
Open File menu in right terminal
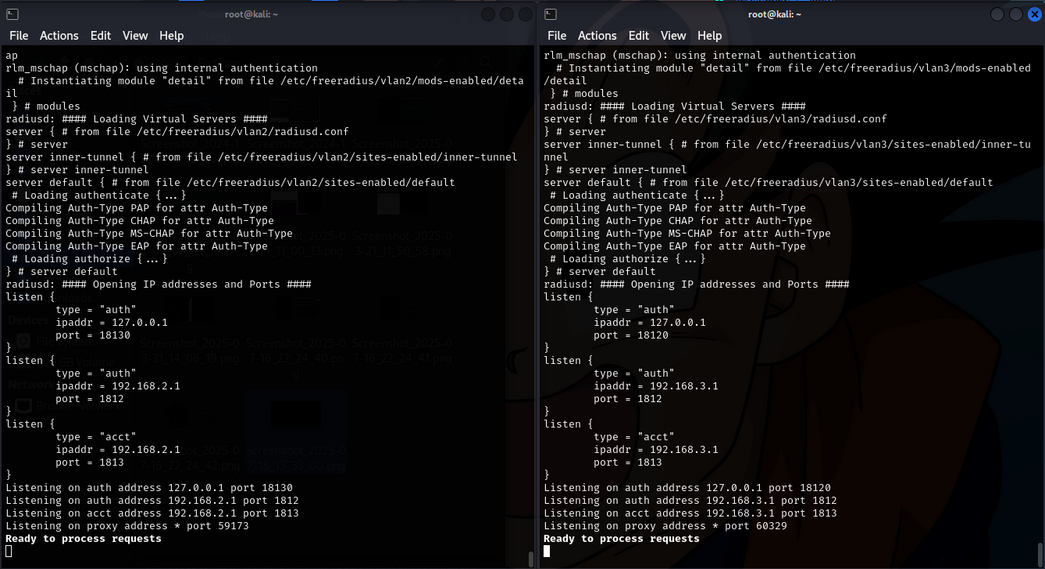[x=557, y=35]
